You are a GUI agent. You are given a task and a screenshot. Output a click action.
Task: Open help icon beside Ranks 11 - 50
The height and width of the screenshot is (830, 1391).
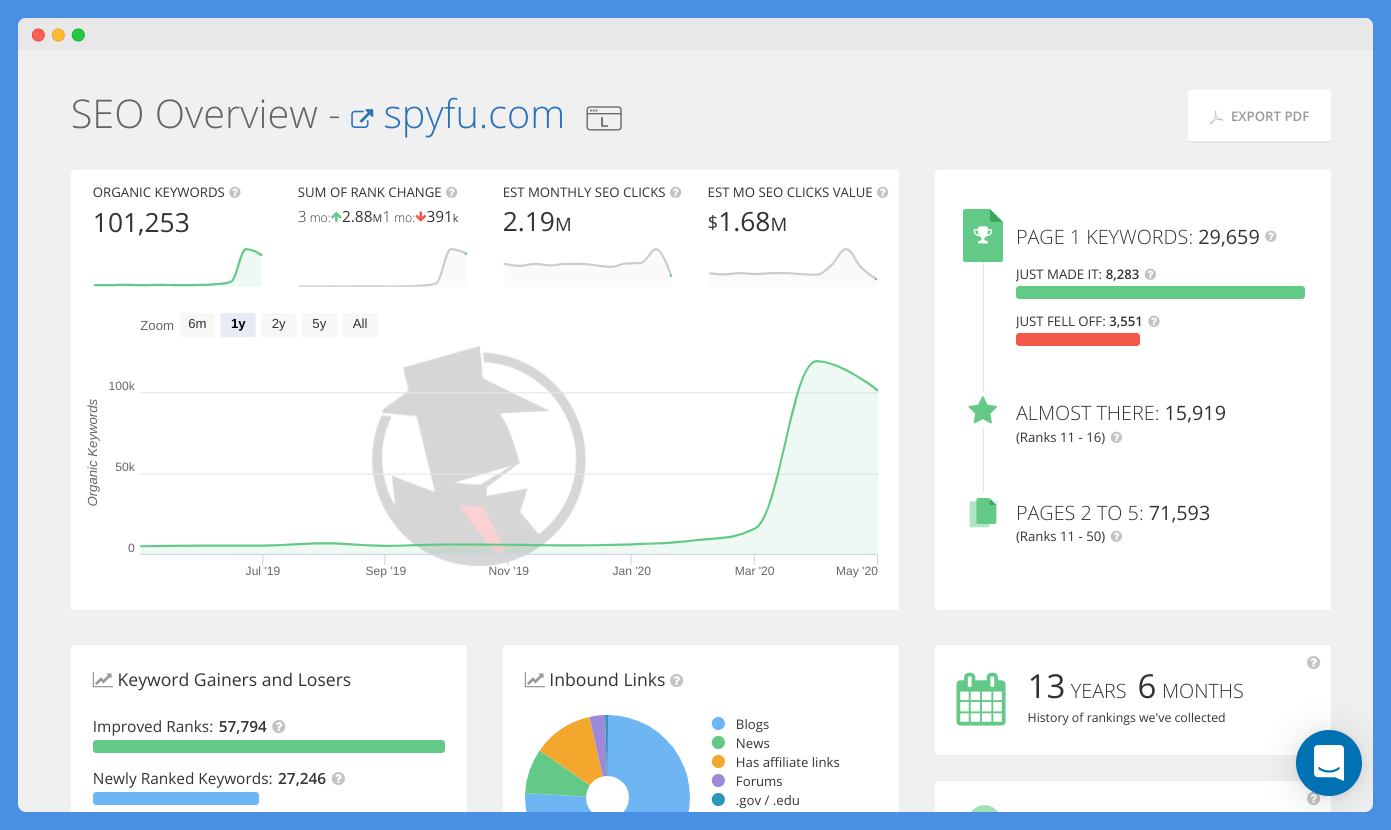click(x=1116, y=537)
